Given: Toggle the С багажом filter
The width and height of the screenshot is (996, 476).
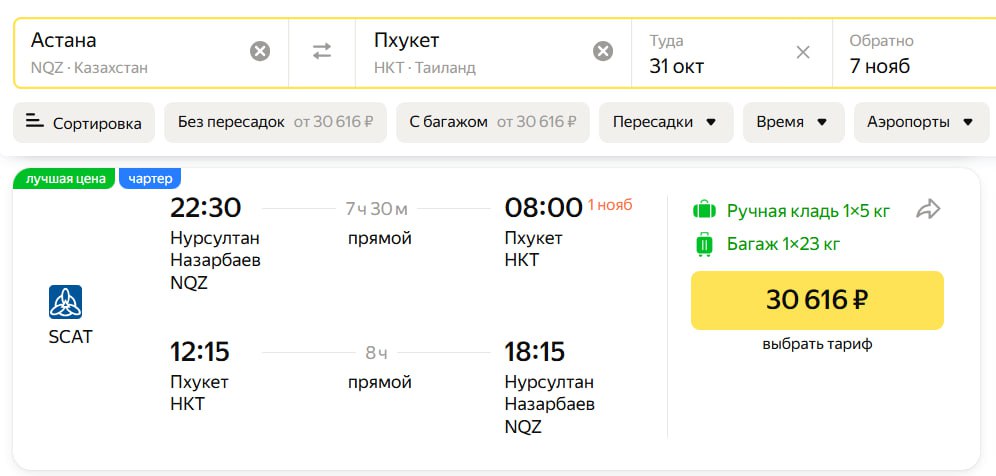Looking at the screenshot, I should coord(492,122).
